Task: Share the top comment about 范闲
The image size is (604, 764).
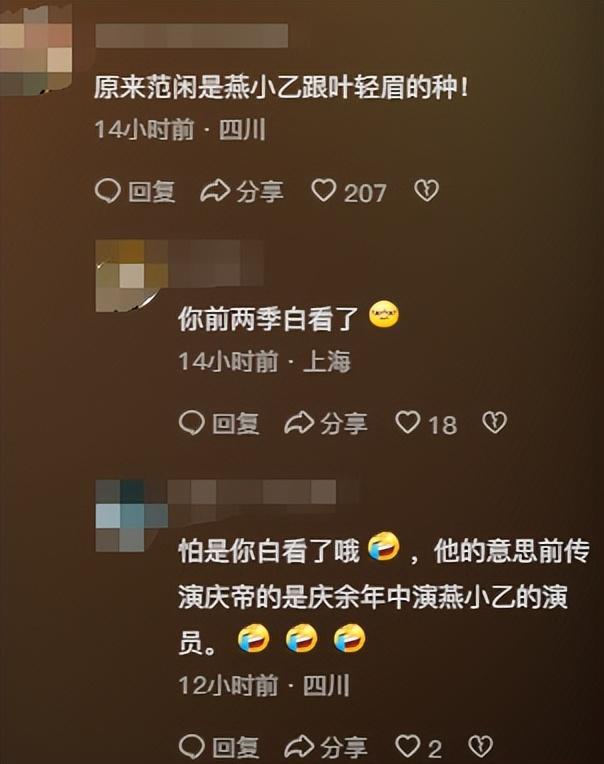Action: [215, 191]
